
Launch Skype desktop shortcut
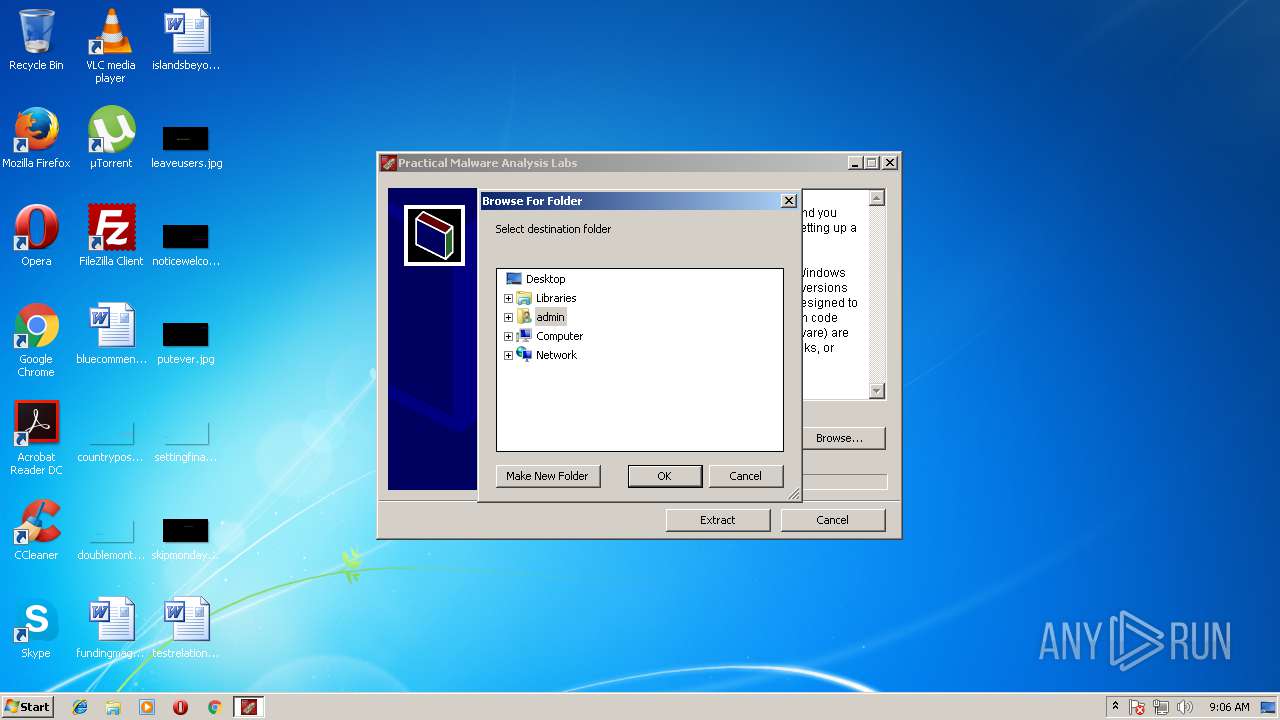(36, 628)
